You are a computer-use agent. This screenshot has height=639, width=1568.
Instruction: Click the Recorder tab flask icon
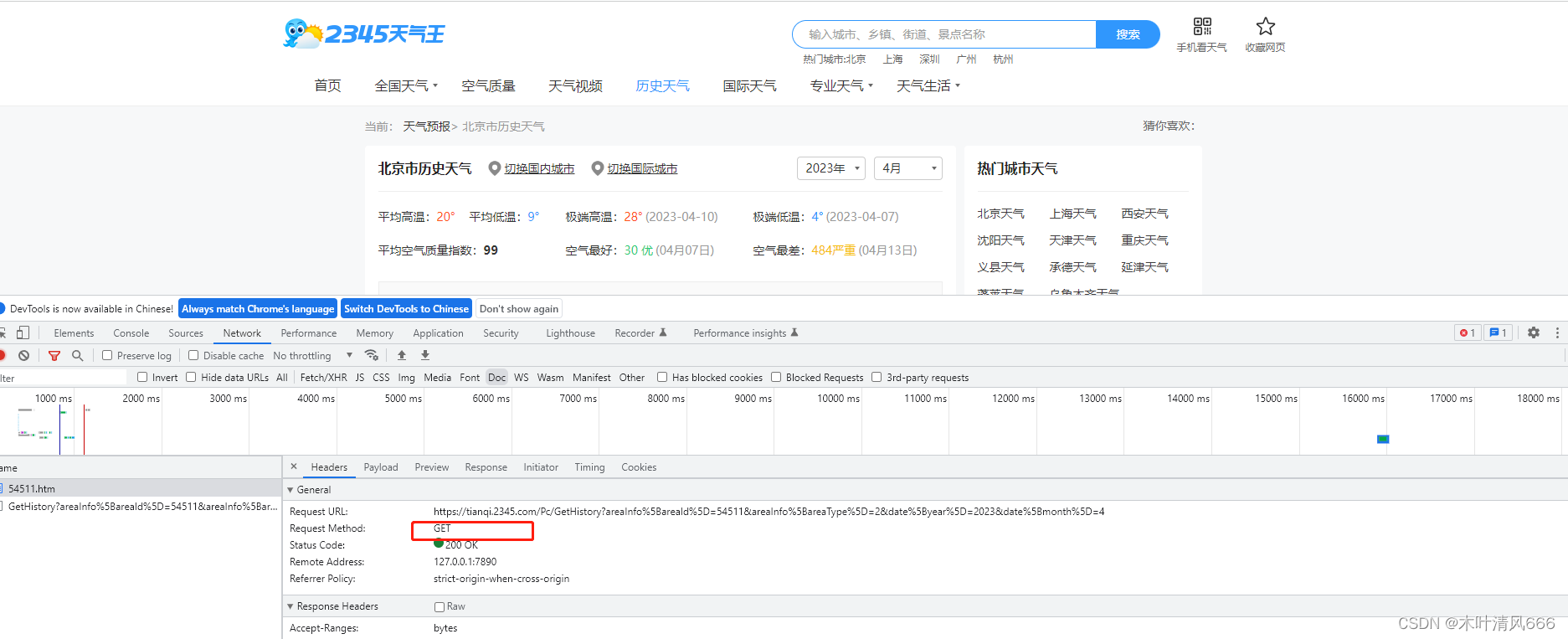click(x=663, y=332)
